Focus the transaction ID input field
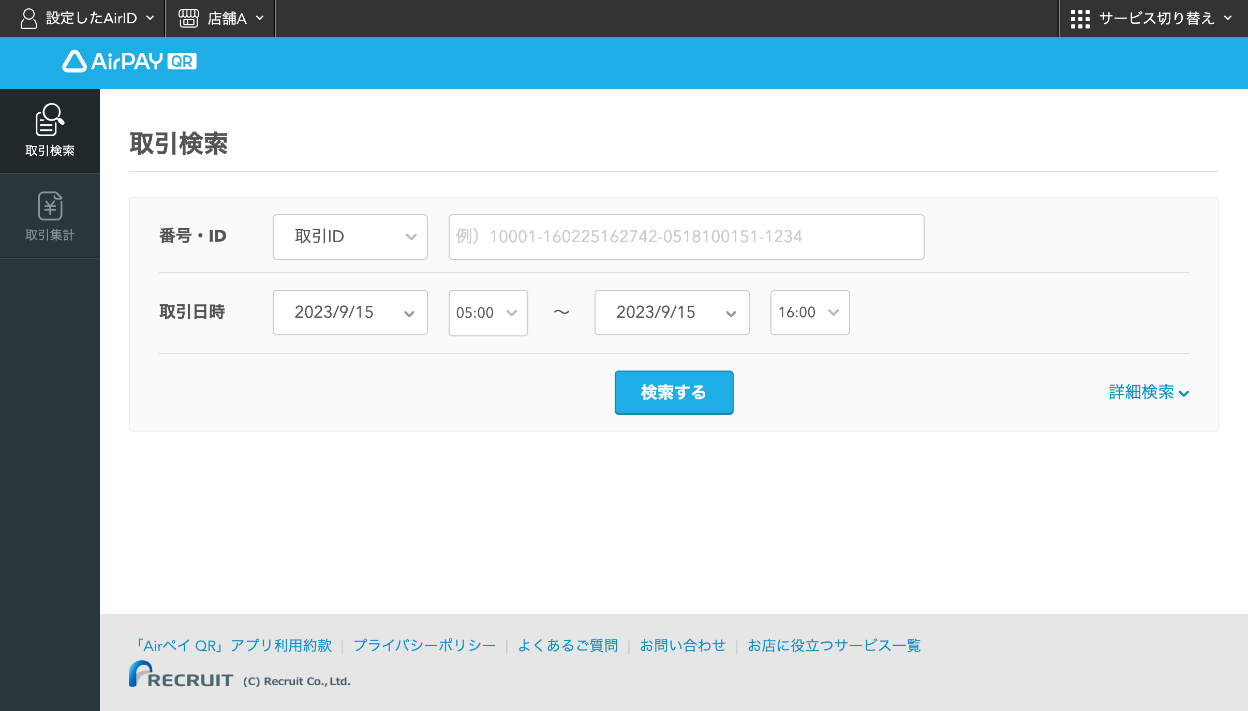1248x711 pixels. click(x=686, y=237)
